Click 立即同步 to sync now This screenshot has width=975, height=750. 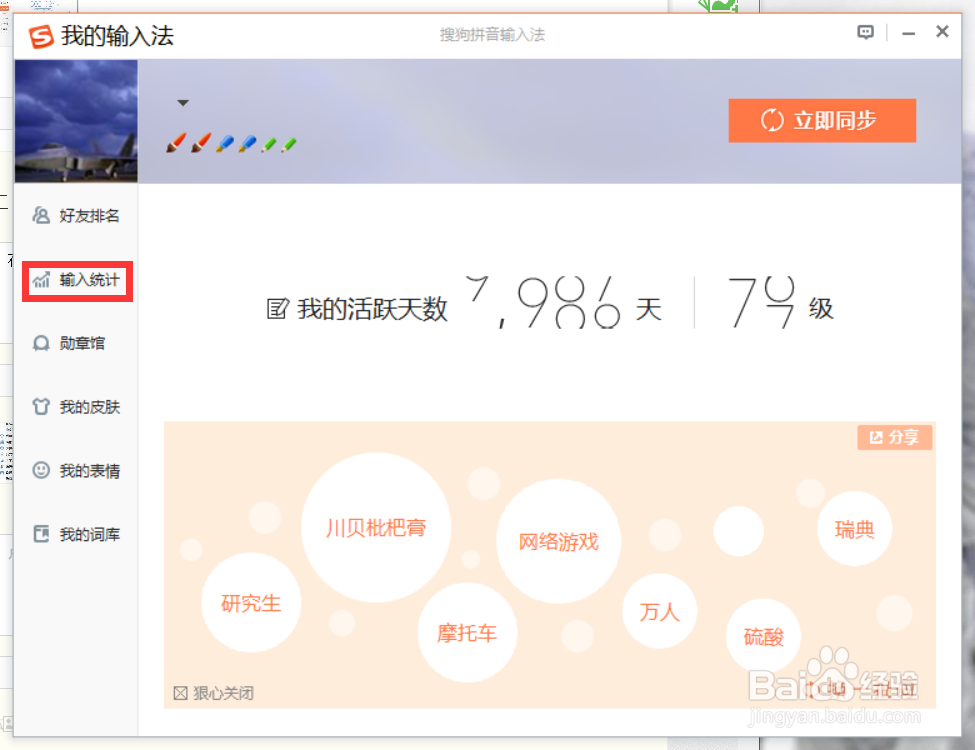click(822, 120)
